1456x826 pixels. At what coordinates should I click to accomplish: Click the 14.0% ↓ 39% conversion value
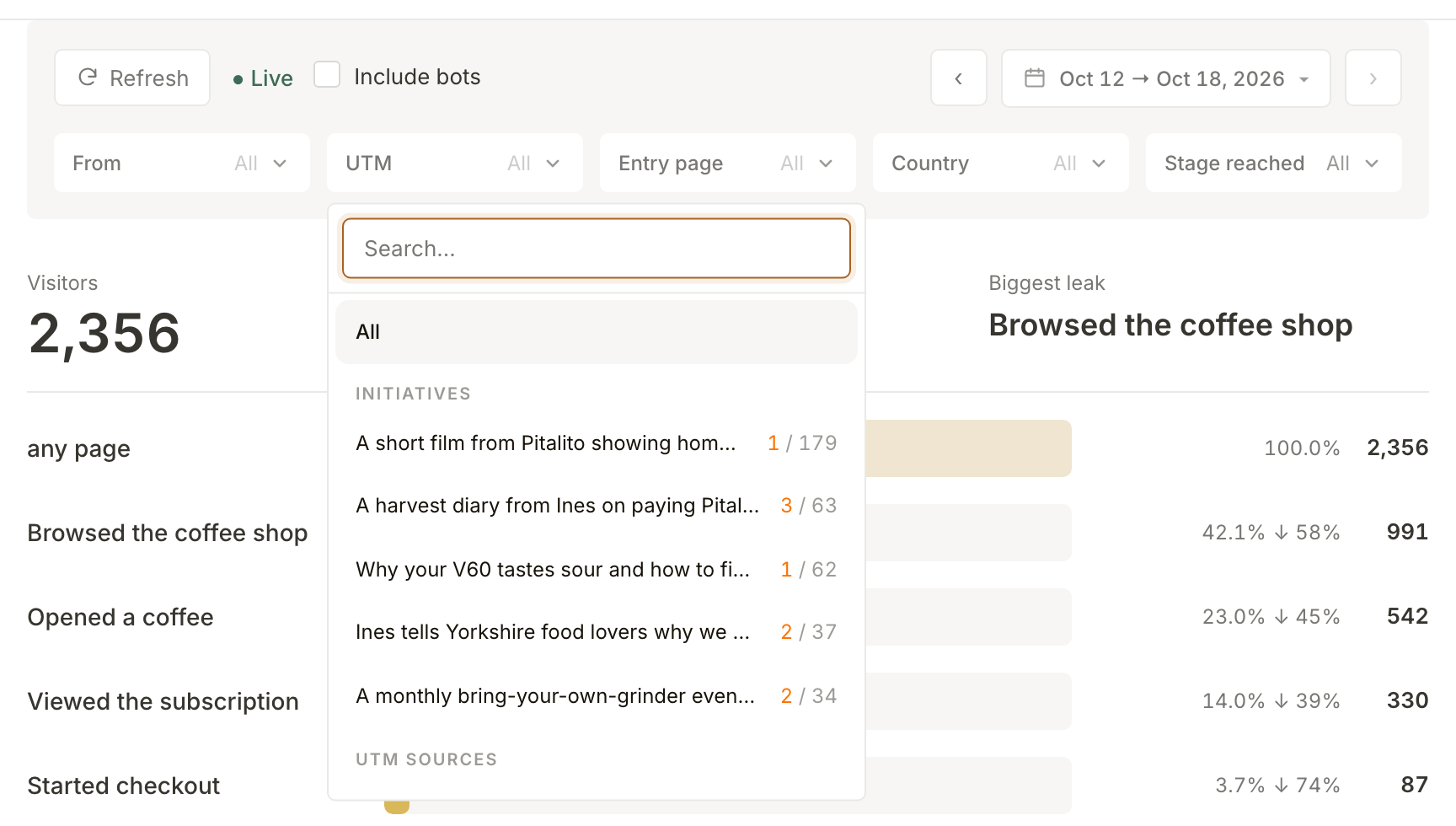pyautogui.click(x=1271, y=701)
